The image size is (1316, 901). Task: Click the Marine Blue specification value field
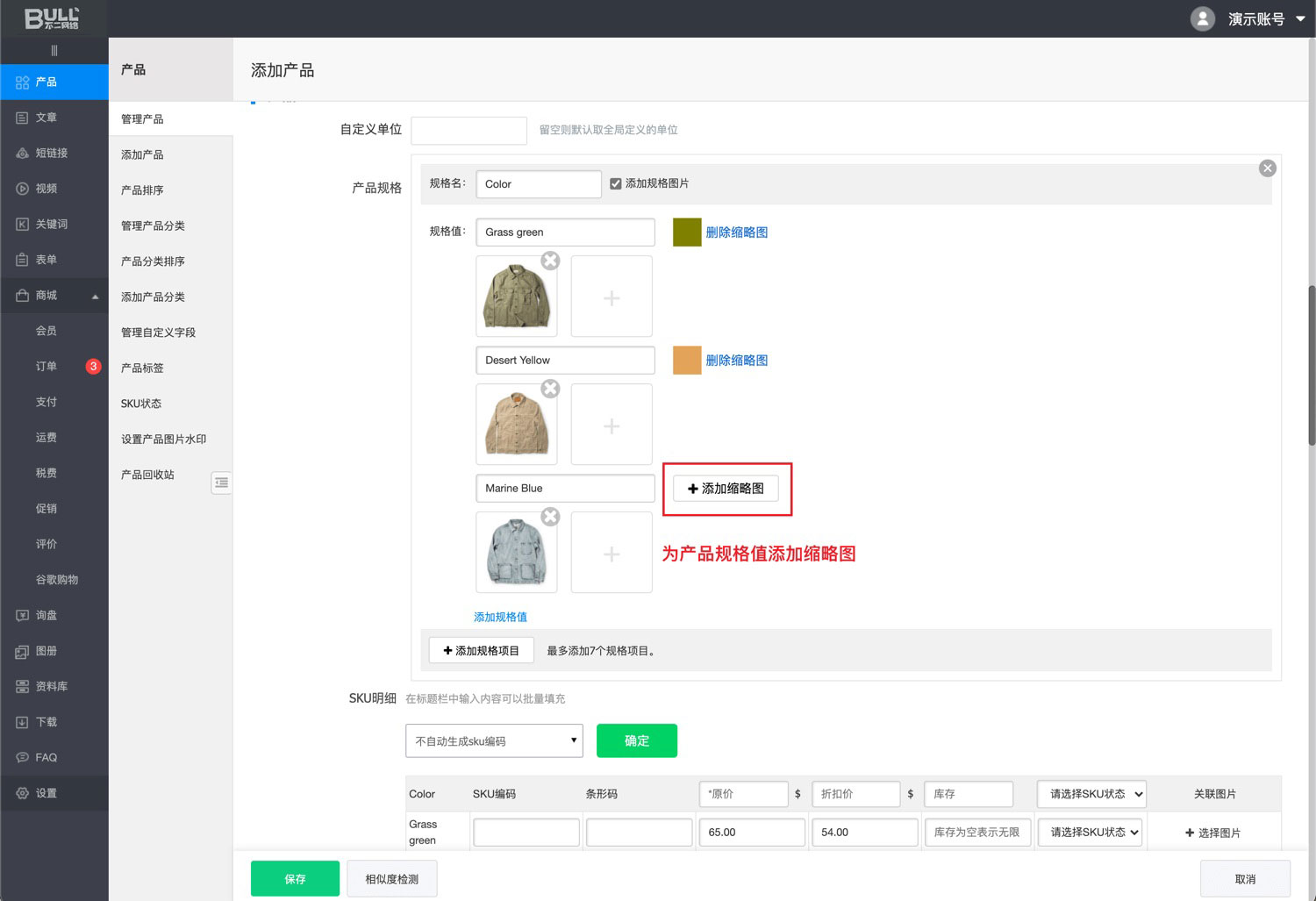pos(565,489)
